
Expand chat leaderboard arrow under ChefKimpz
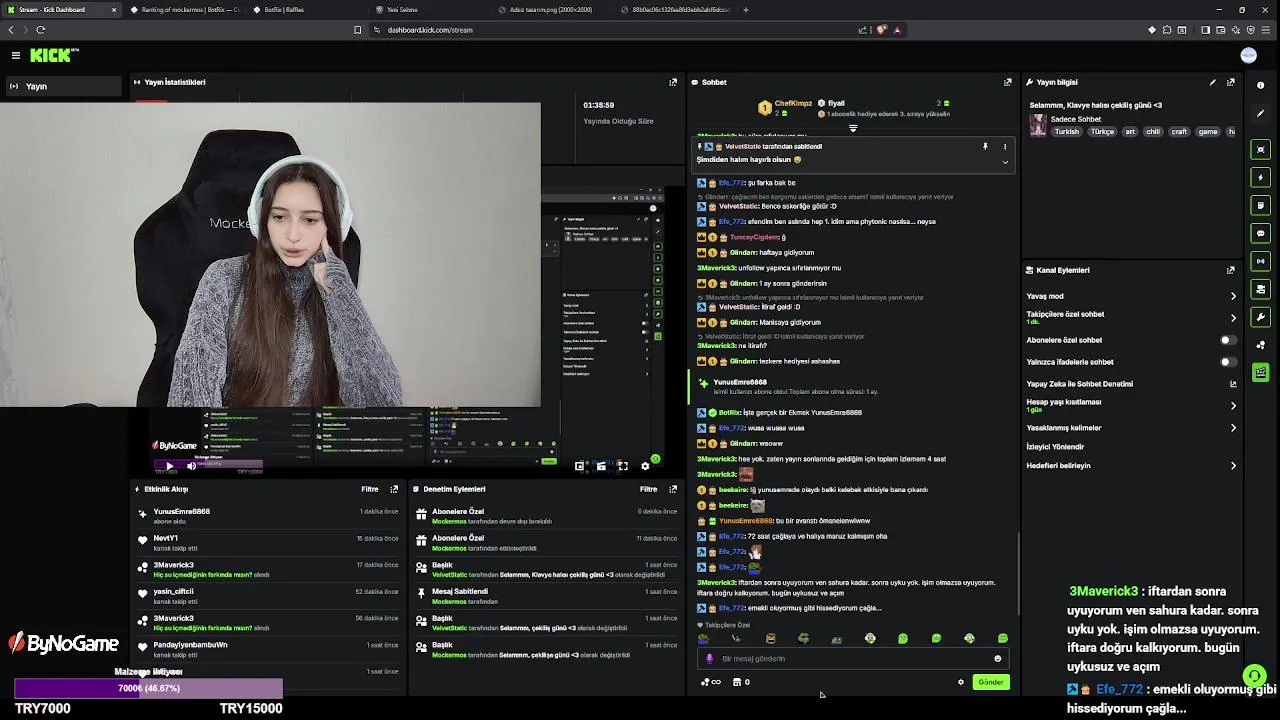coord(853,128)
